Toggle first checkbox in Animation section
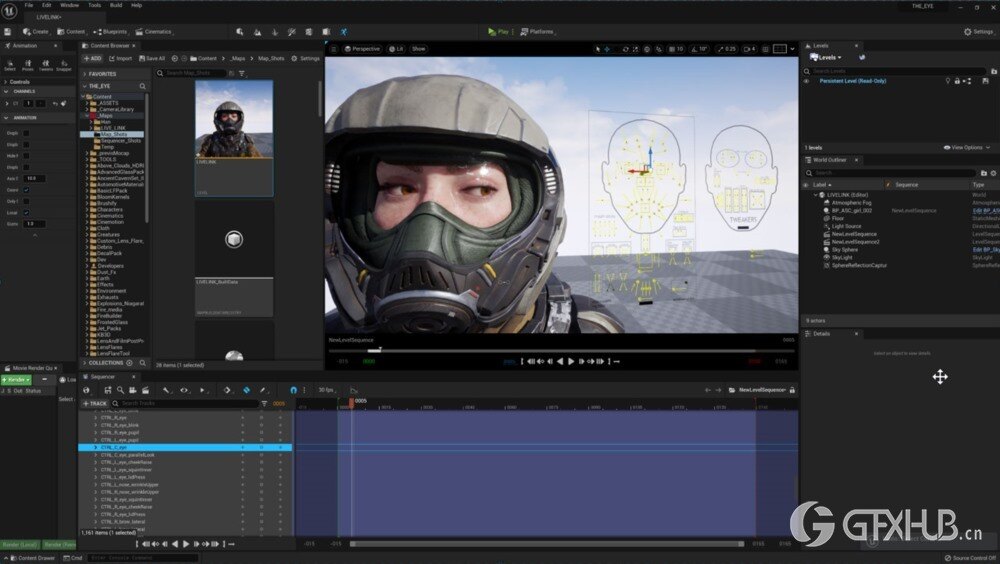Image resolution: width=1000 pixels, height=564 pixels. point(26,133)
